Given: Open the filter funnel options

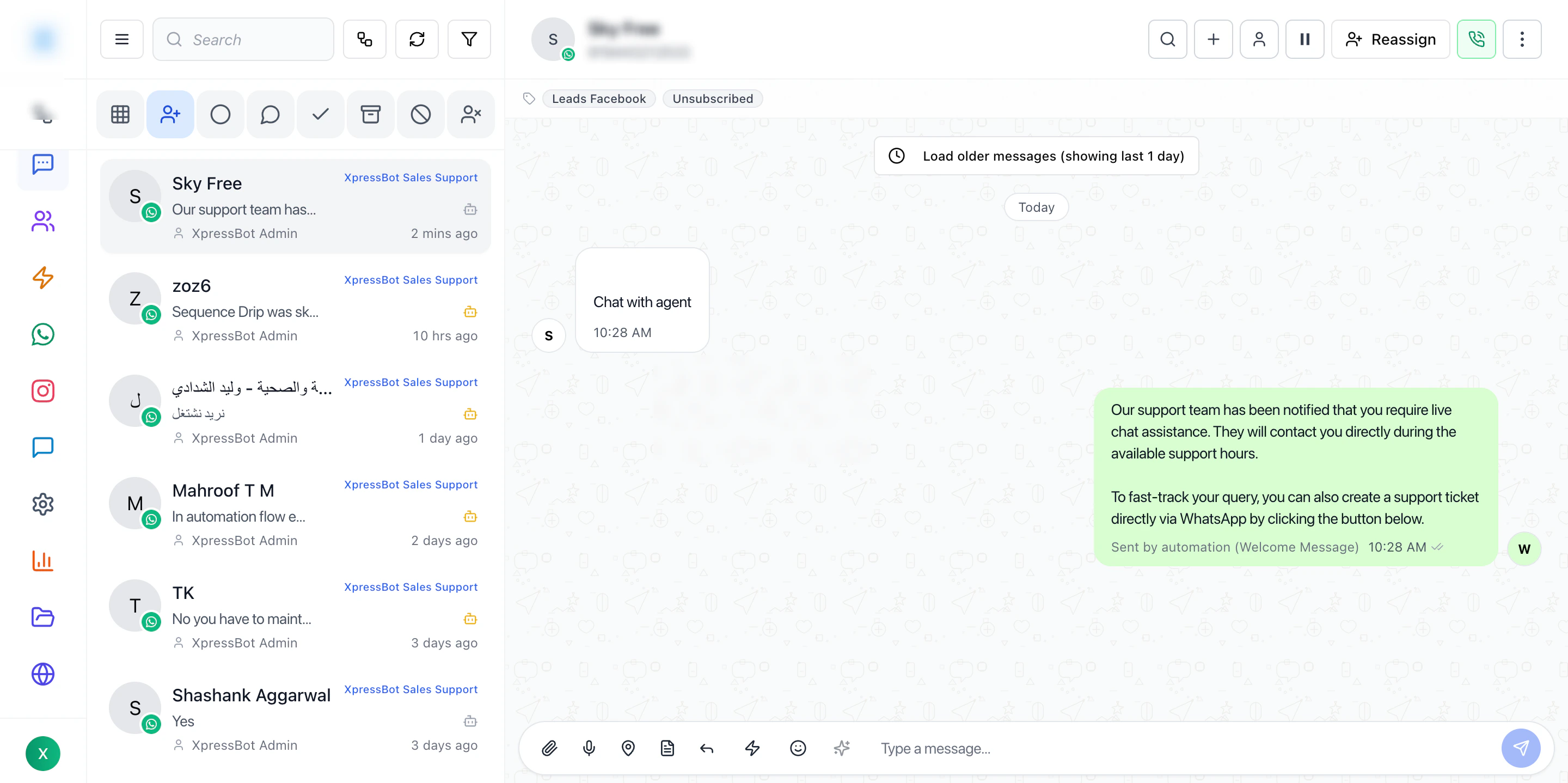Looking at the screenshot, I should tap(469, 40).
